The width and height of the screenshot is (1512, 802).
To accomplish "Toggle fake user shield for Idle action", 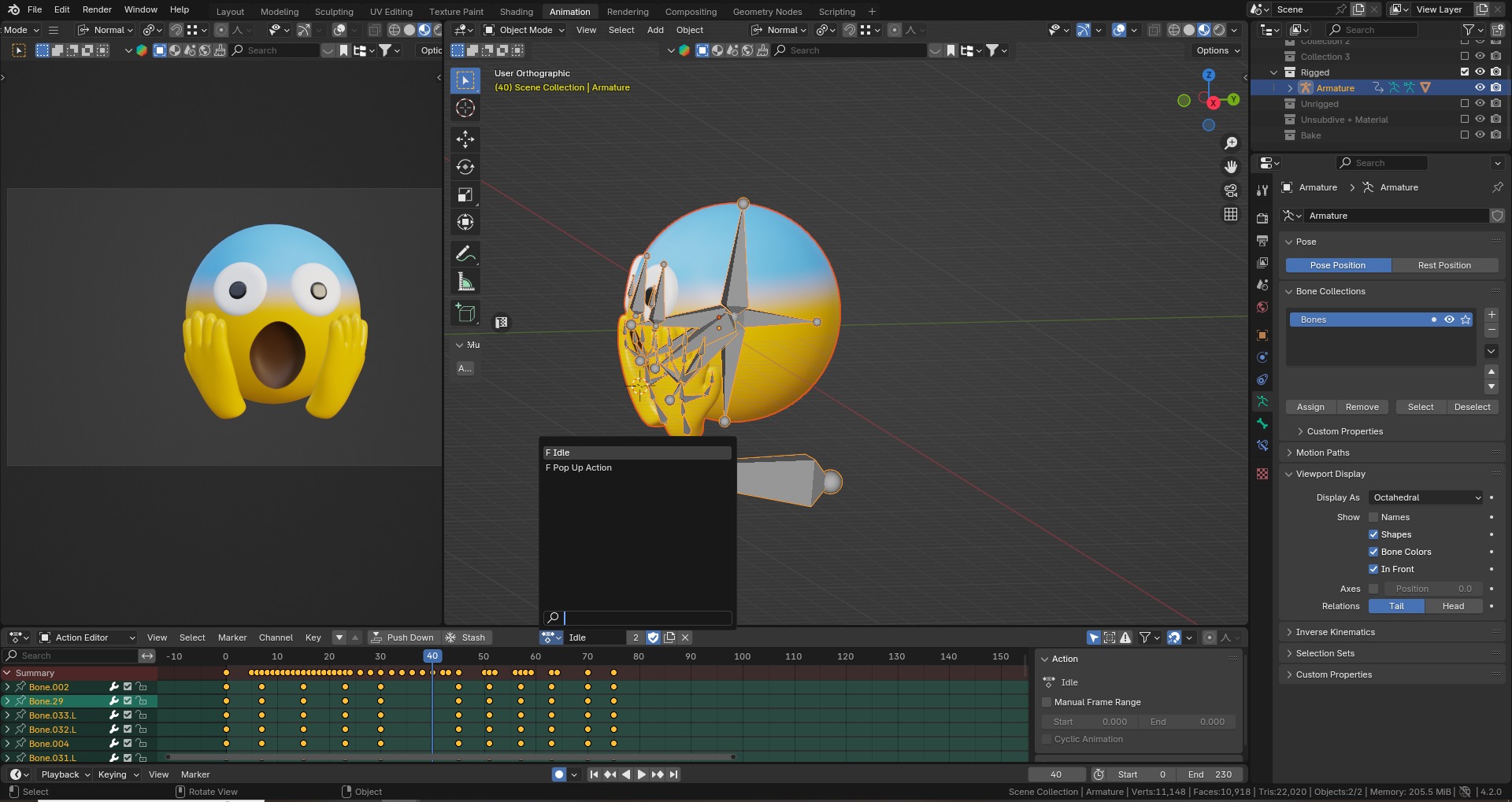I will tap(653, 638).
